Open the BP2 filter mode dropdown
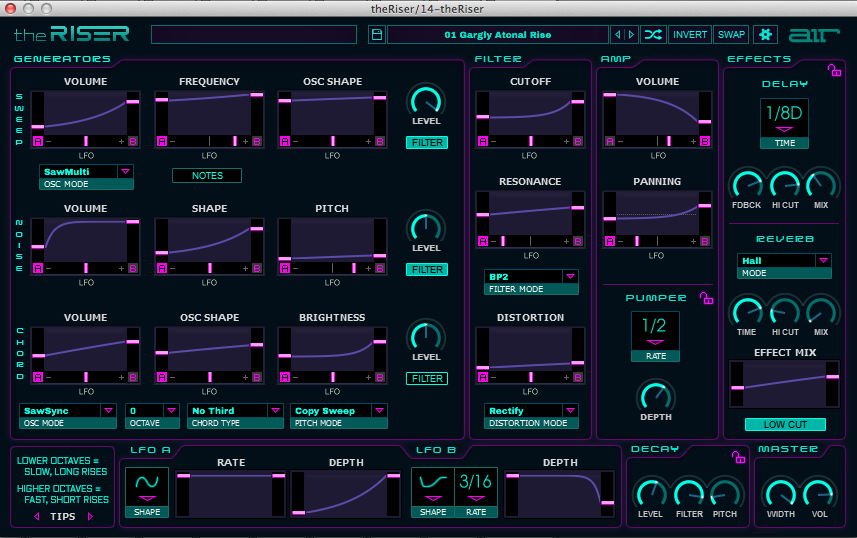The image size is (857, 538). pyautogui.click(x=570, y=276)
